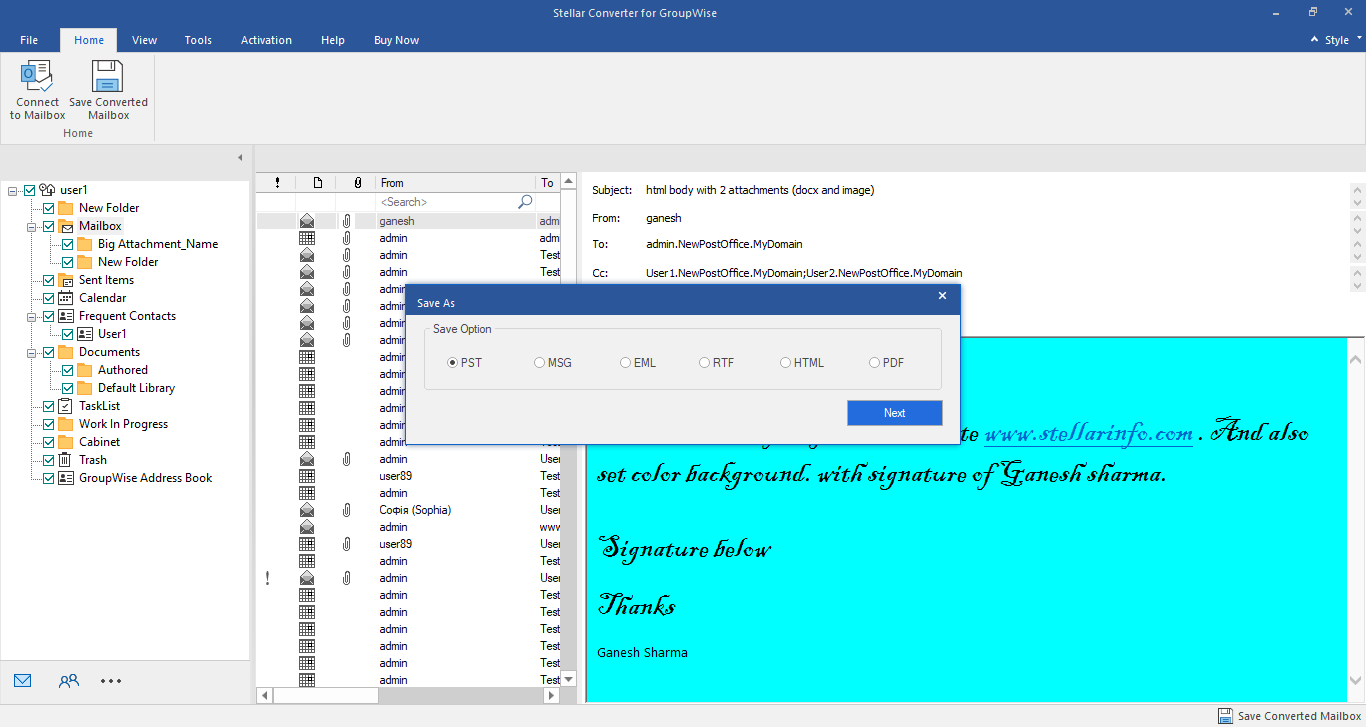Pick the RTF save option

click(x=705, y=363)
